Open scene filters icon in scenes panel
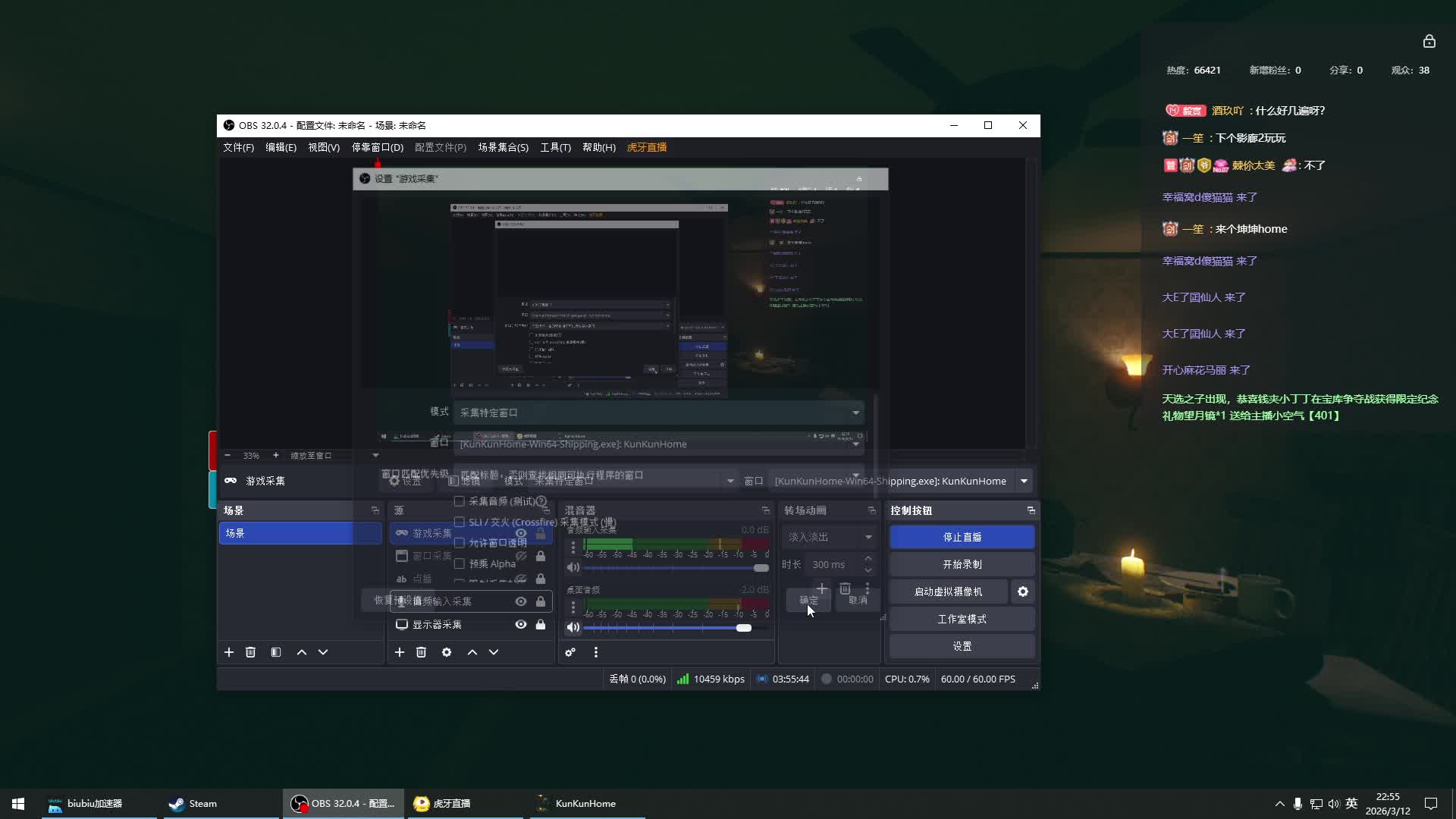Viewport: 1456px width, 819px height. (x=276, y=652)
